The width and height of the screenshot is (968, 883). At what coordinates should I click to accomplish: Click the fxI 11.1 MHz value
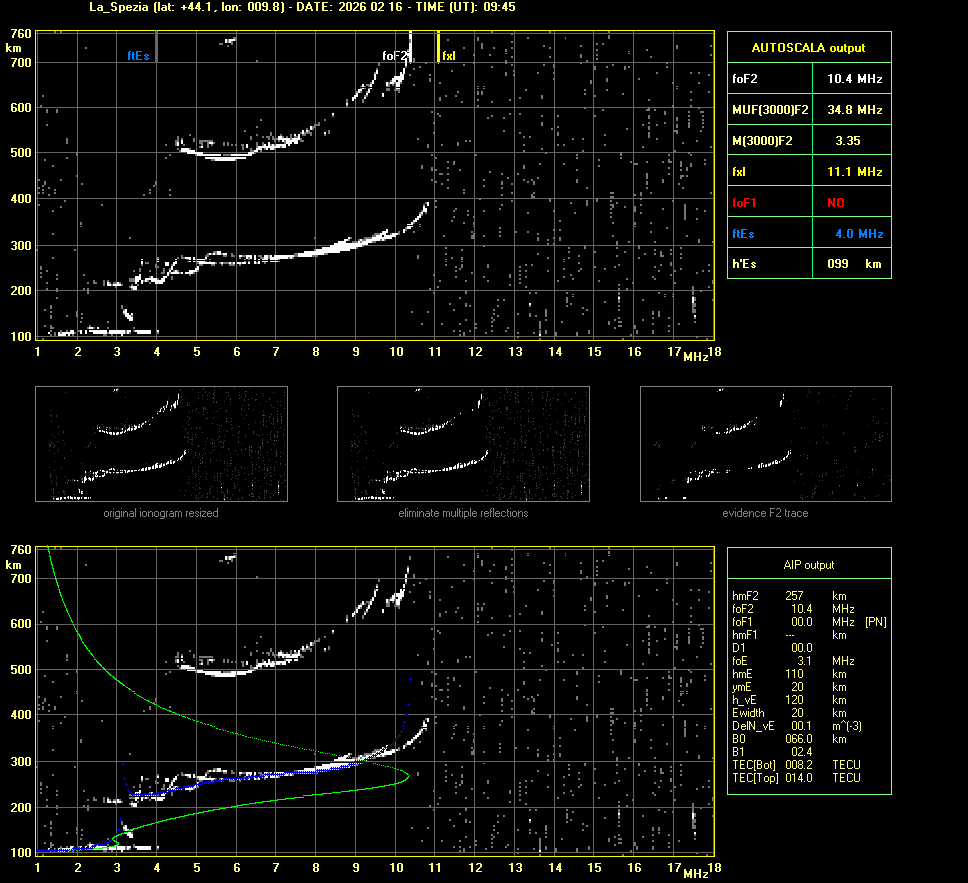(x=854, y=172)
